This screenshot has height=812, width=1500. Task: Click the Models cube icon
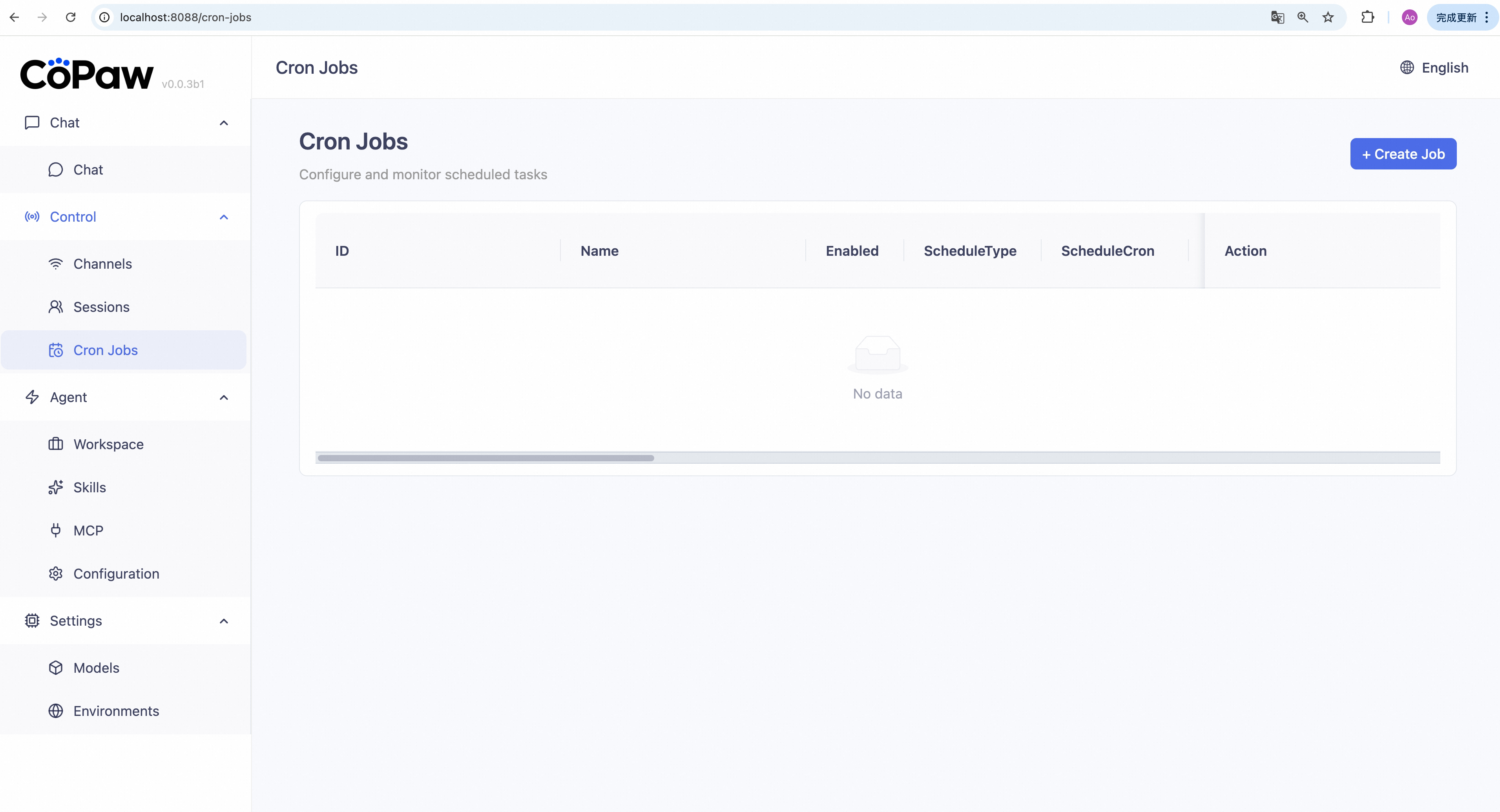point(55,668)
